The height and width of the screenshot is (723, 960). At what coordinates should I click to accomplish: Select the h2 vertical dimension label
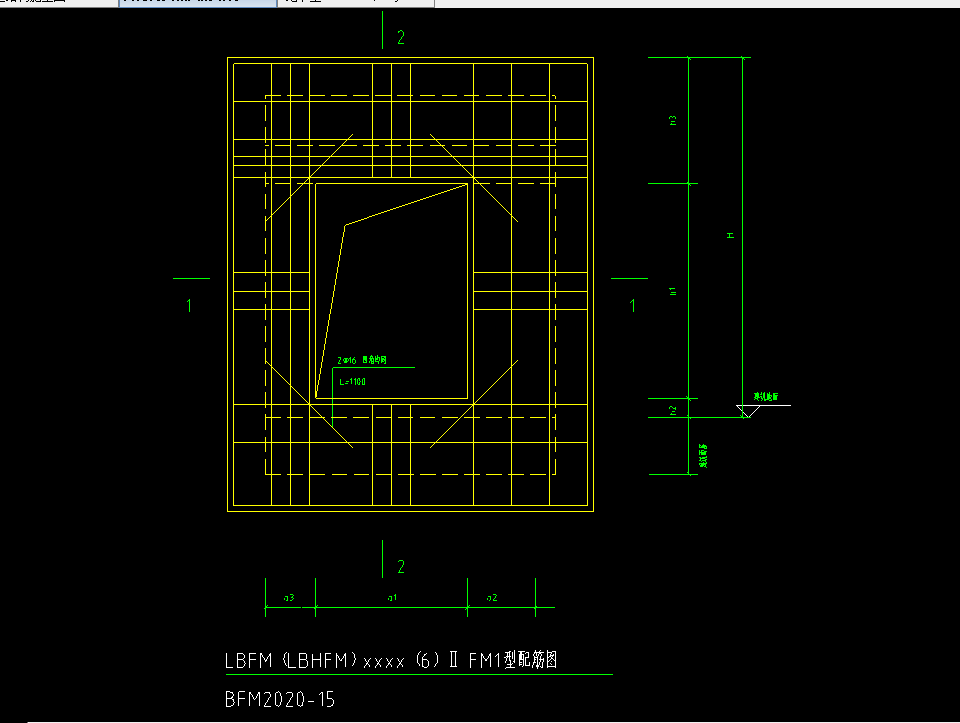(x=673, y=410)
